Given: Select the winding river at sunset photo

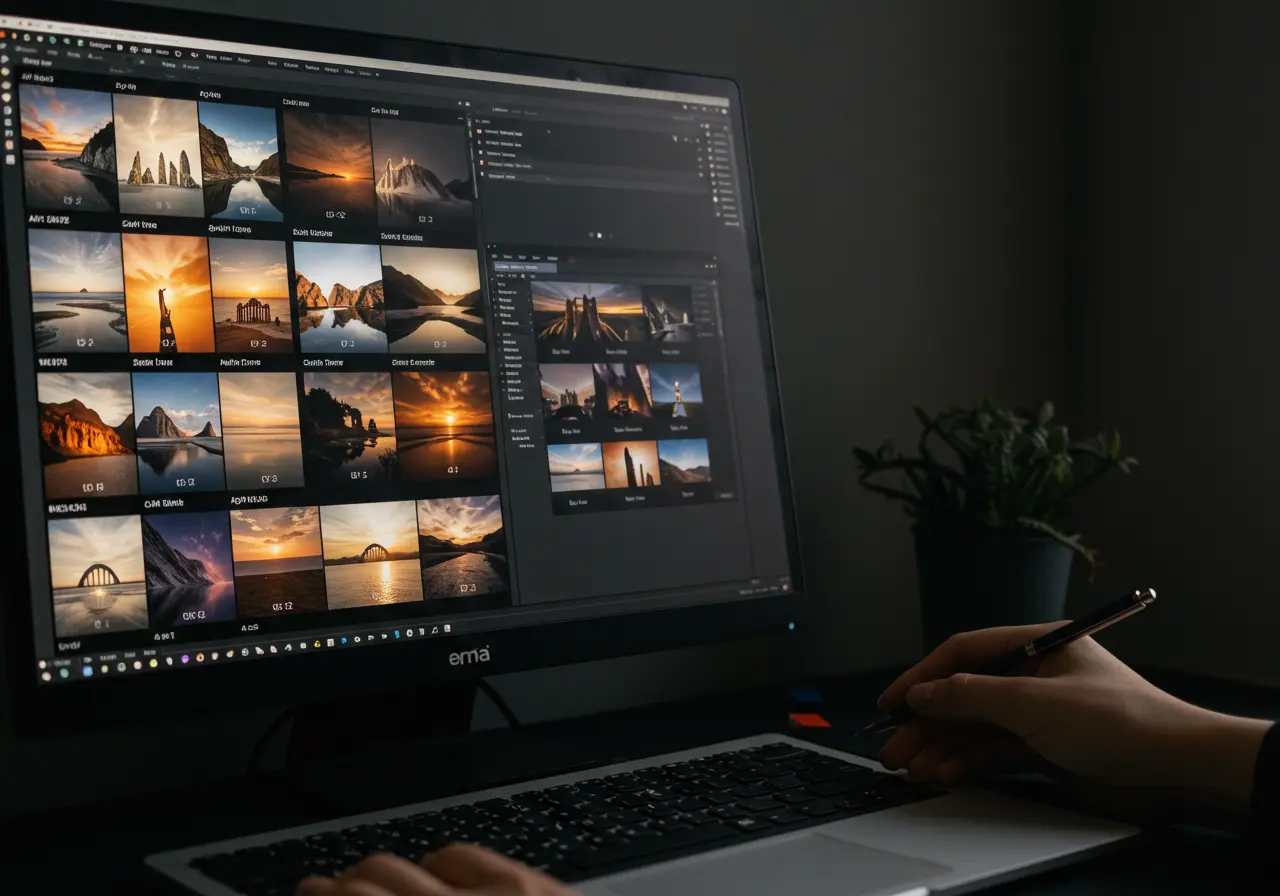Looking at the screenshot, I should tap(461, 547).
